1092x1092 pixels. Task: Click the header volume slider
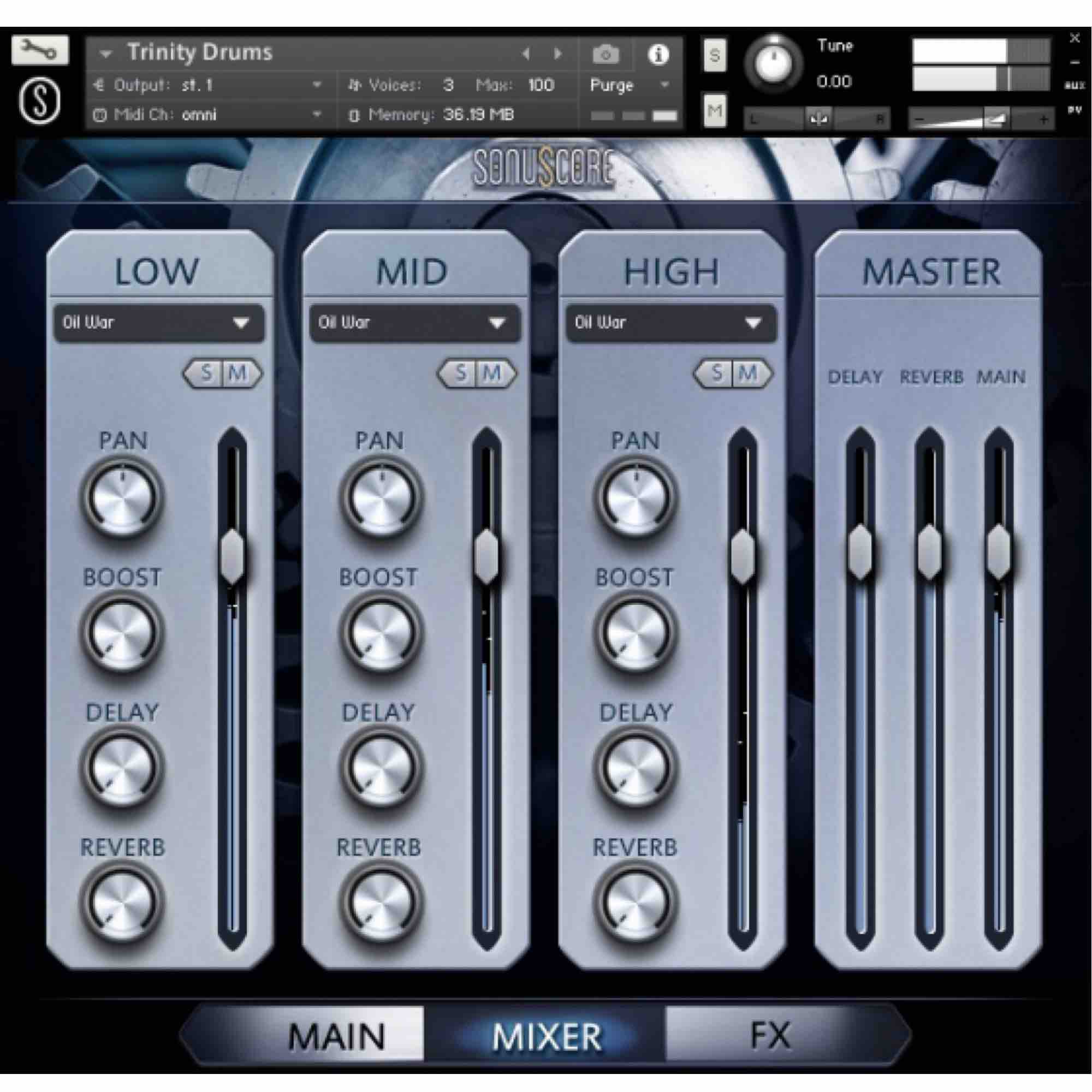pos(981,118)
